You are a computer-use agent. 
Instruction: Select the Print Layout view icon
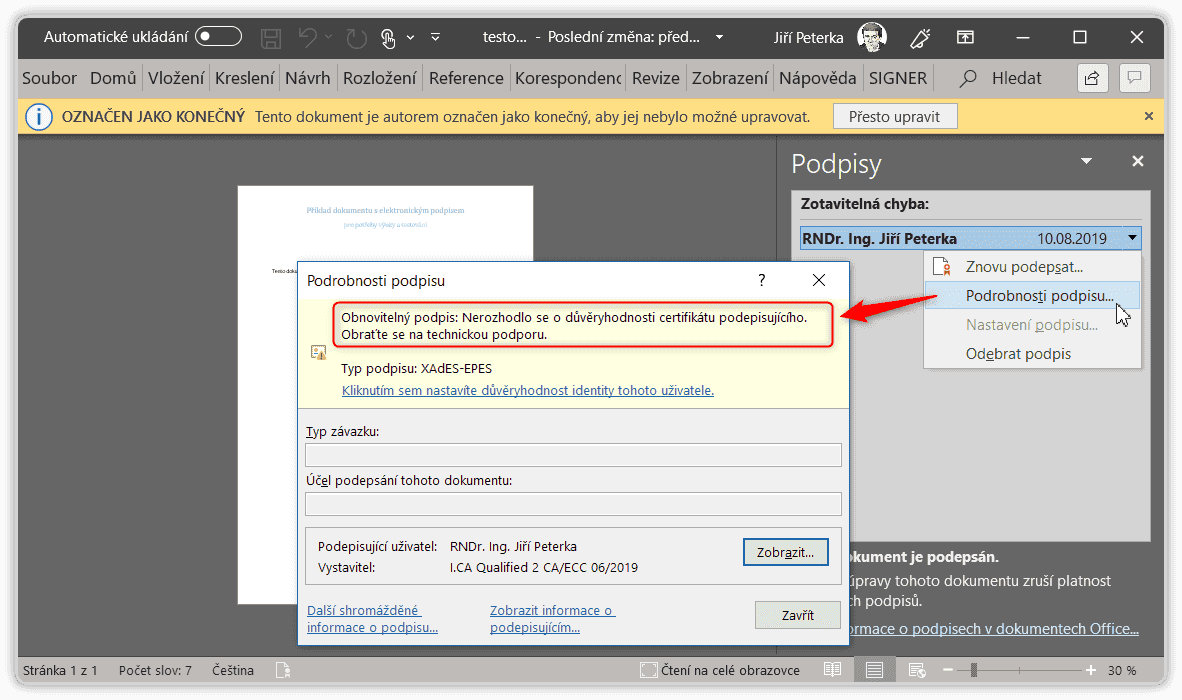point(874,670)
